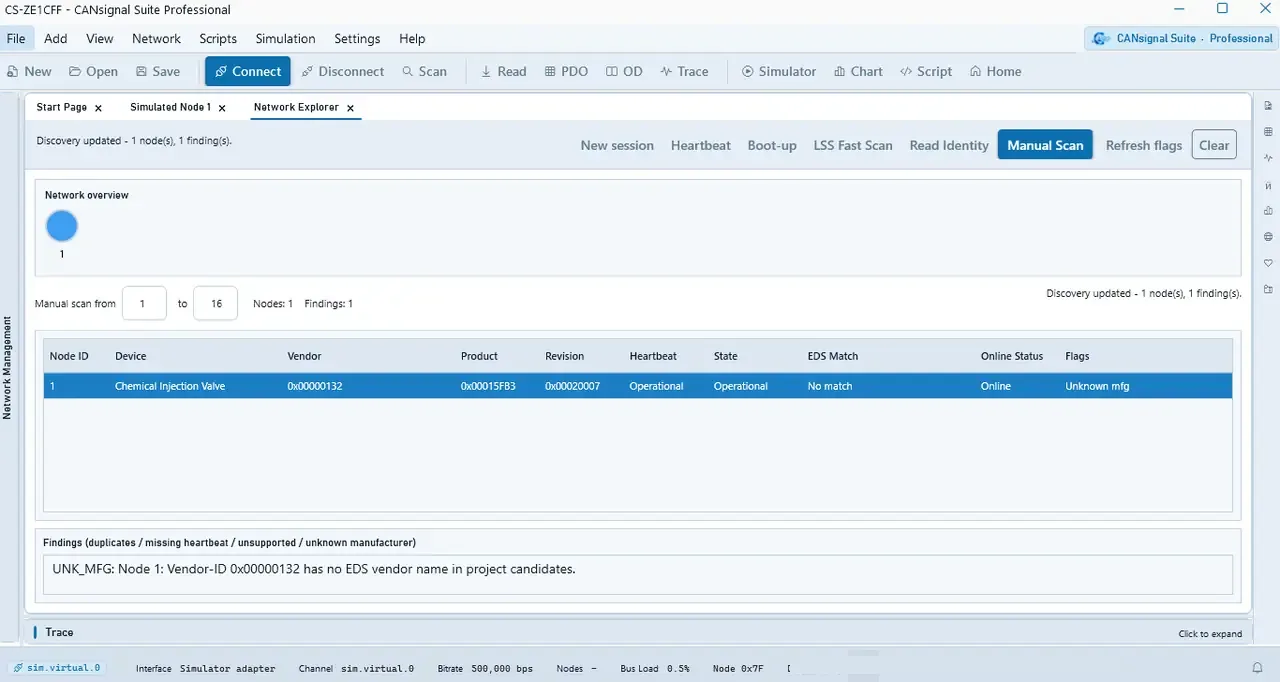Open the Network menu
This screenshot has height=682, width=1280.
pos(156,38)
